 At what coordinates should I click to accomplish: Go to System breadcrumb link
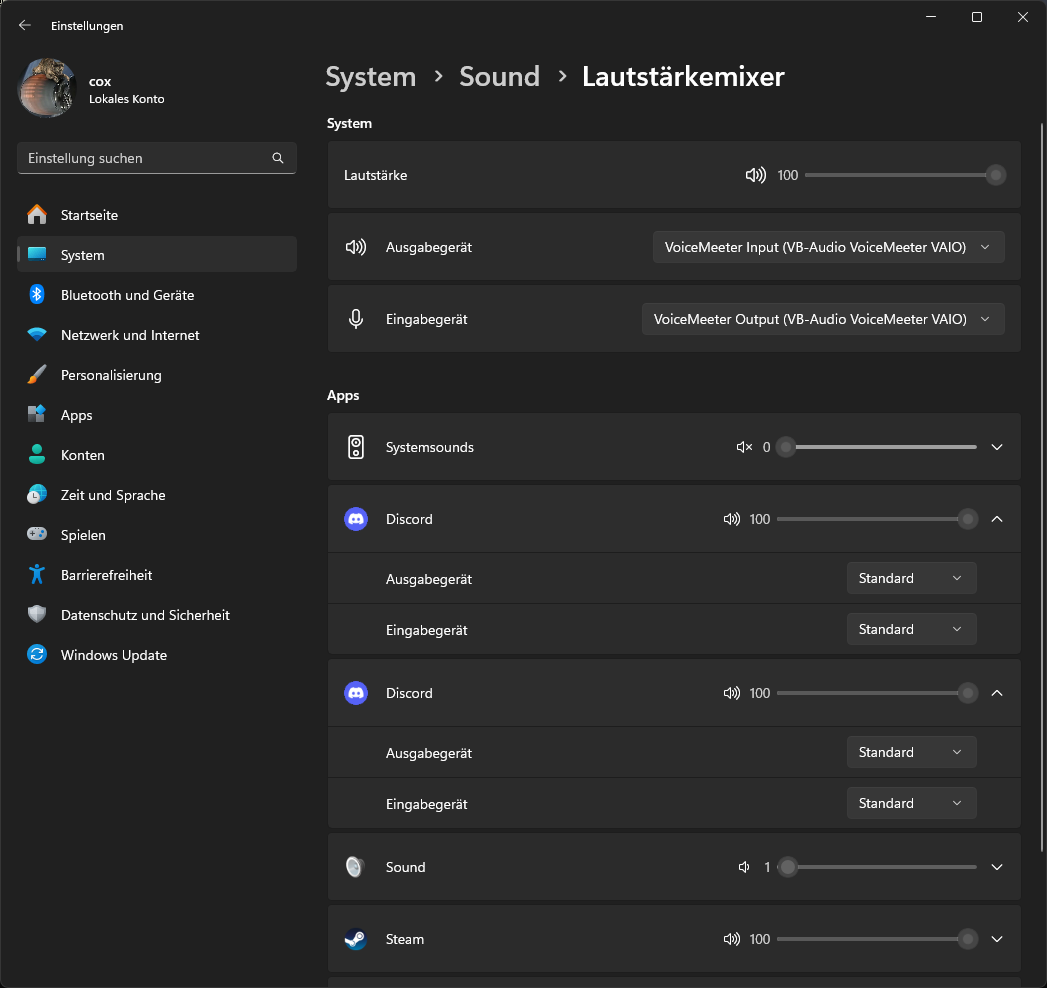pos(370,77)
